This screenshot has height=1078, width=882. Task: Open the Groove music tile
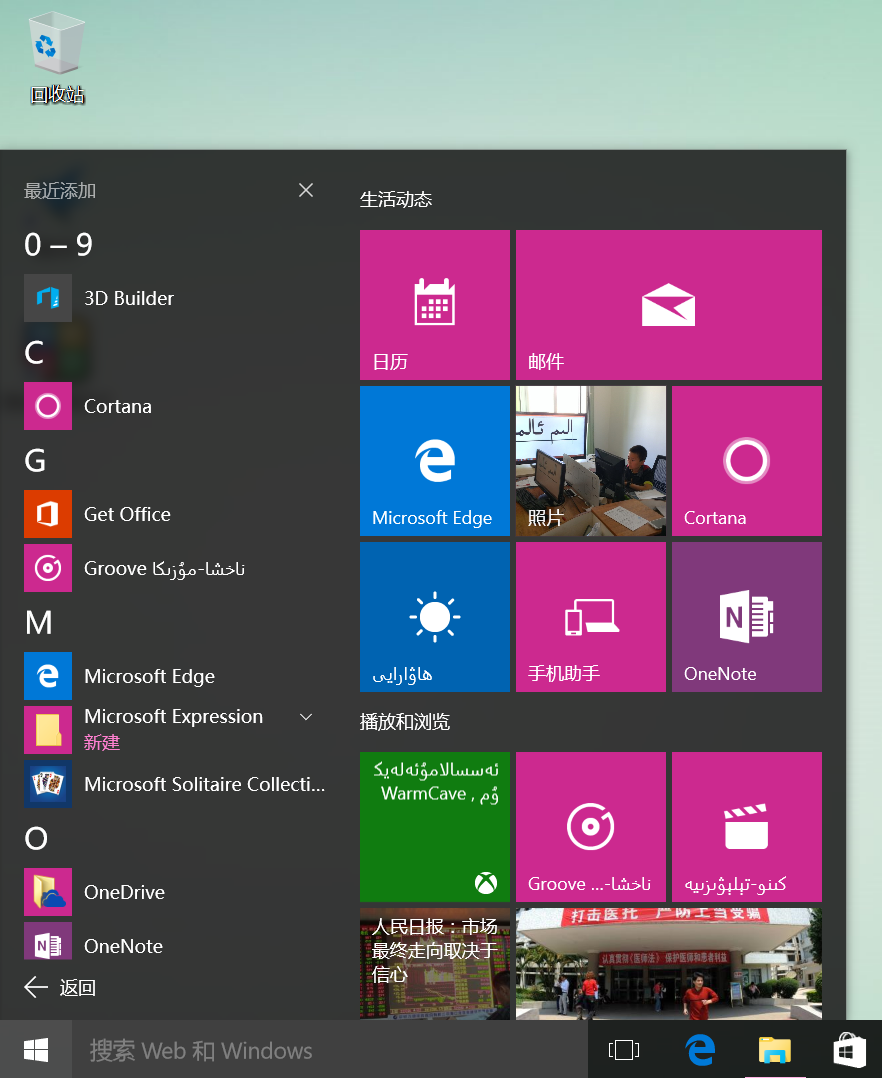click(591, 826)
